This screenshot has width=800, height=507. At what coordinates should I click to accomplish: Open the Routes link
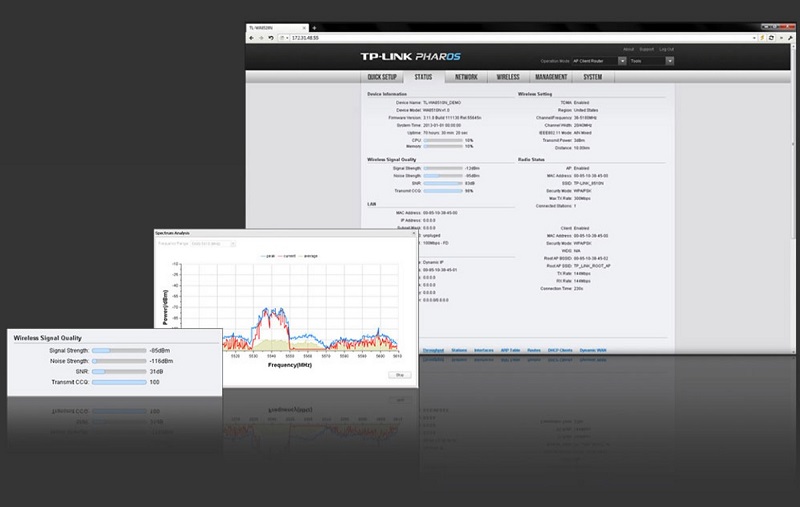534,350
